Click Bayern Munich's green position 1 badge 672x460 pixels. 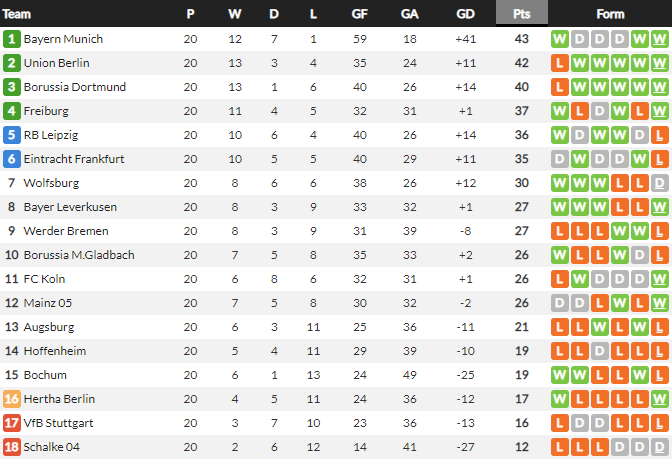pyautogui.click(x=11, y=39)
